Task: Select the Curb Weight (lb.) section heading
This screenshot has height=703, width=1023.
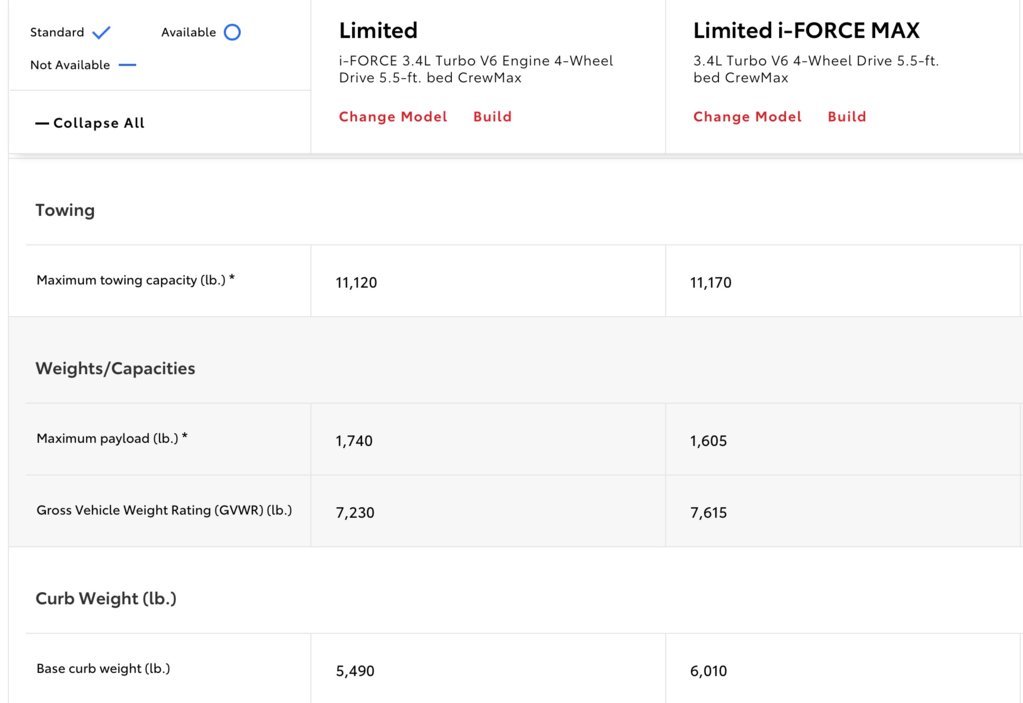Action: [x=106, y=599]
